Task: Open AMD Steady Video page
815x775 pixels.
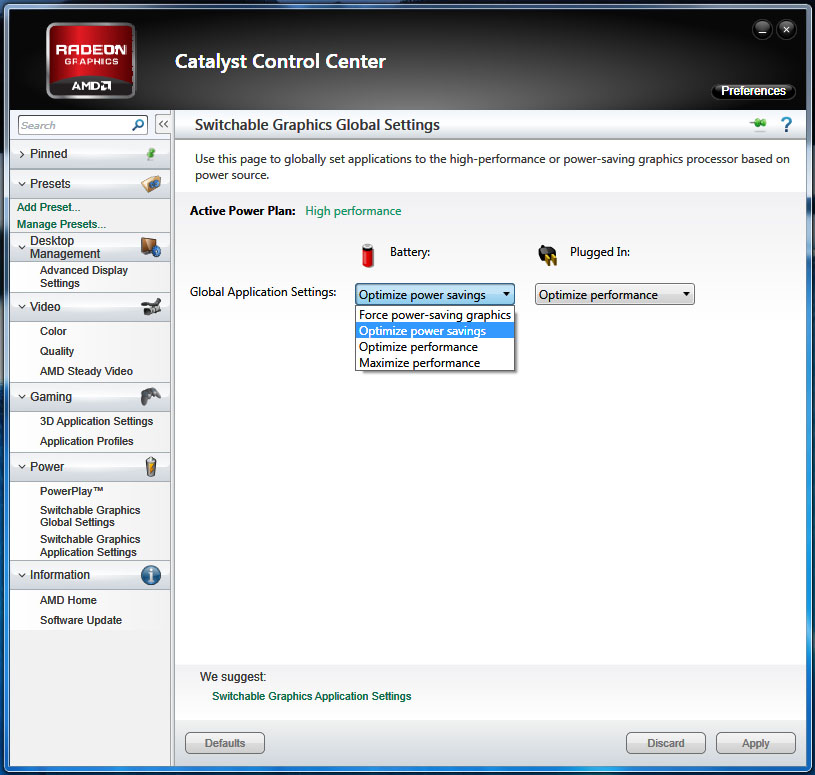Action: pyautogui.click(x=86, y=371)
